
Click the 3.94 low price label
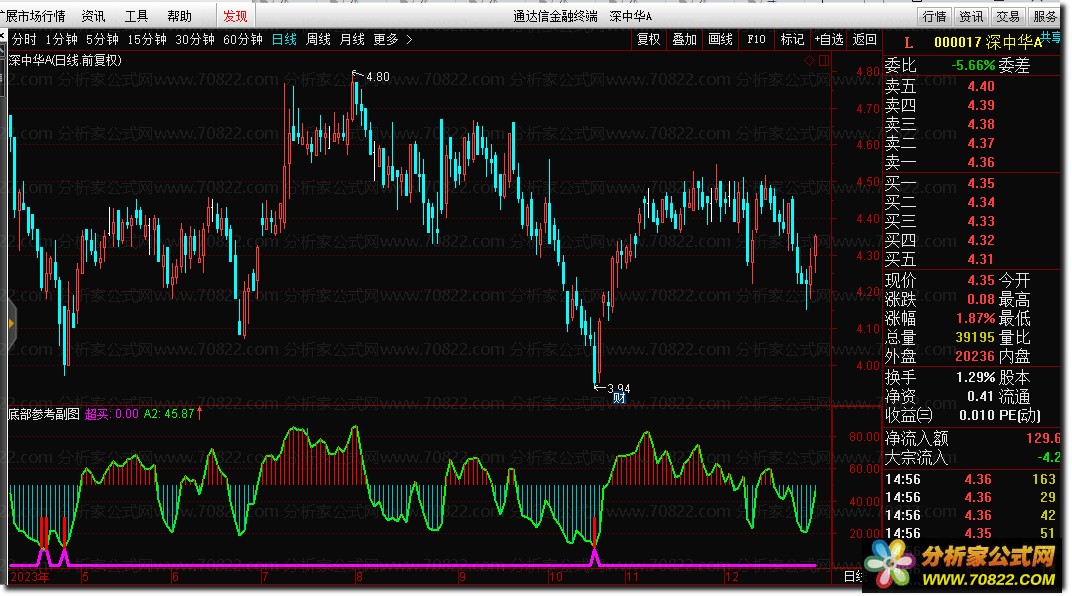(619, 388)
